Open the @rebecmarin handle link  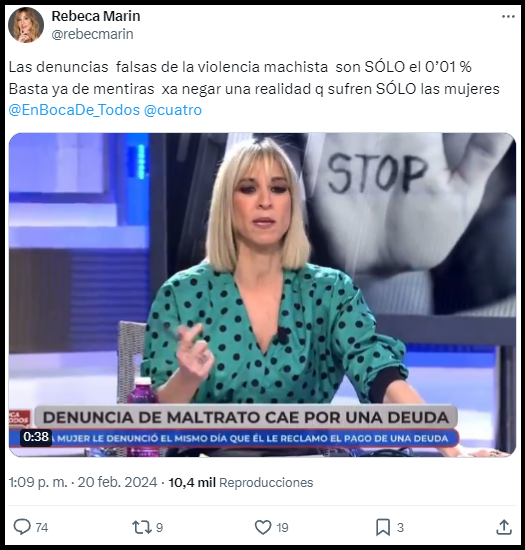[93, 34]
